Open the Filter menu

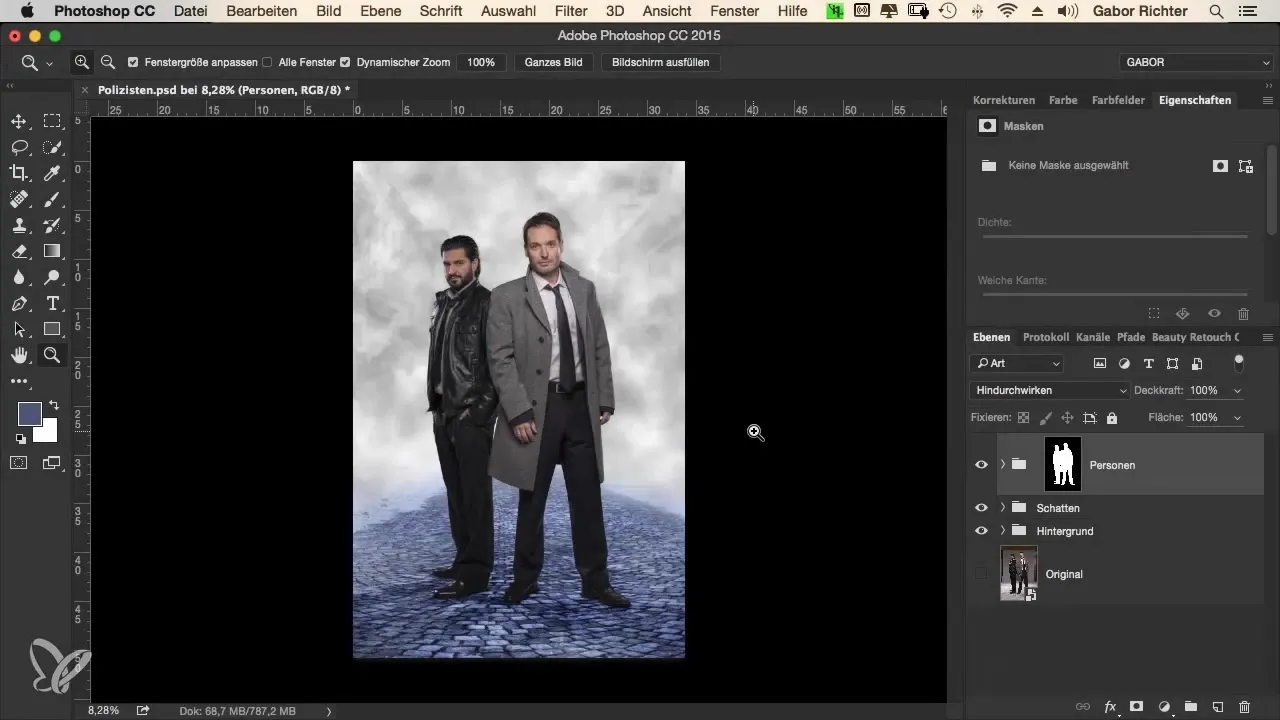(x=571, y=11)
